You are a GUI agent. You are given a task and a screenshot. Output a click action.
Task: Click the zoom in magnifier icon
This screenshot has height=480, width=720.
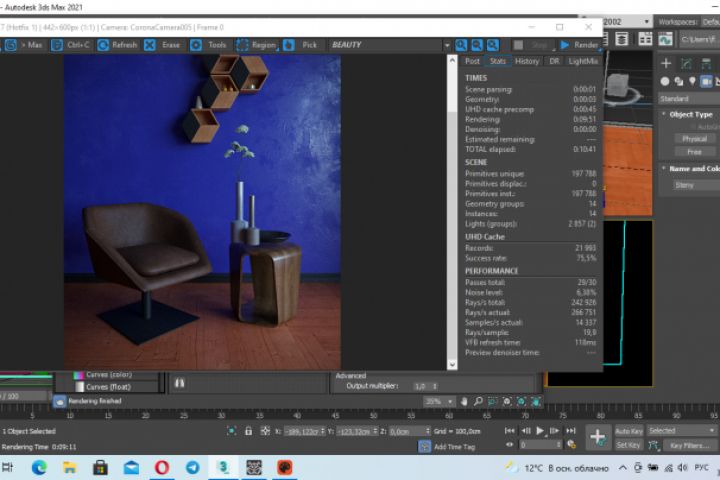[x=461, y=45]
